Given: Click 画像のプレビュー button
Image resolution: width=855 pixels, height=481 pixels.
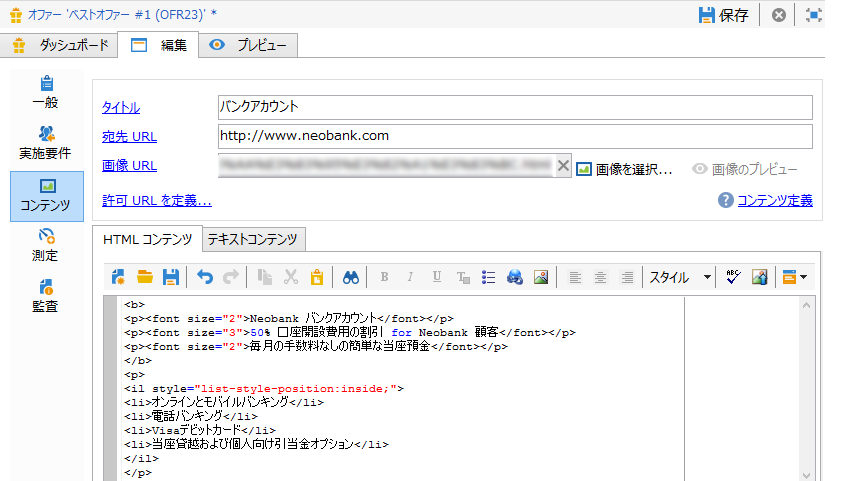Looking at the screenshot, I should 745,169.
